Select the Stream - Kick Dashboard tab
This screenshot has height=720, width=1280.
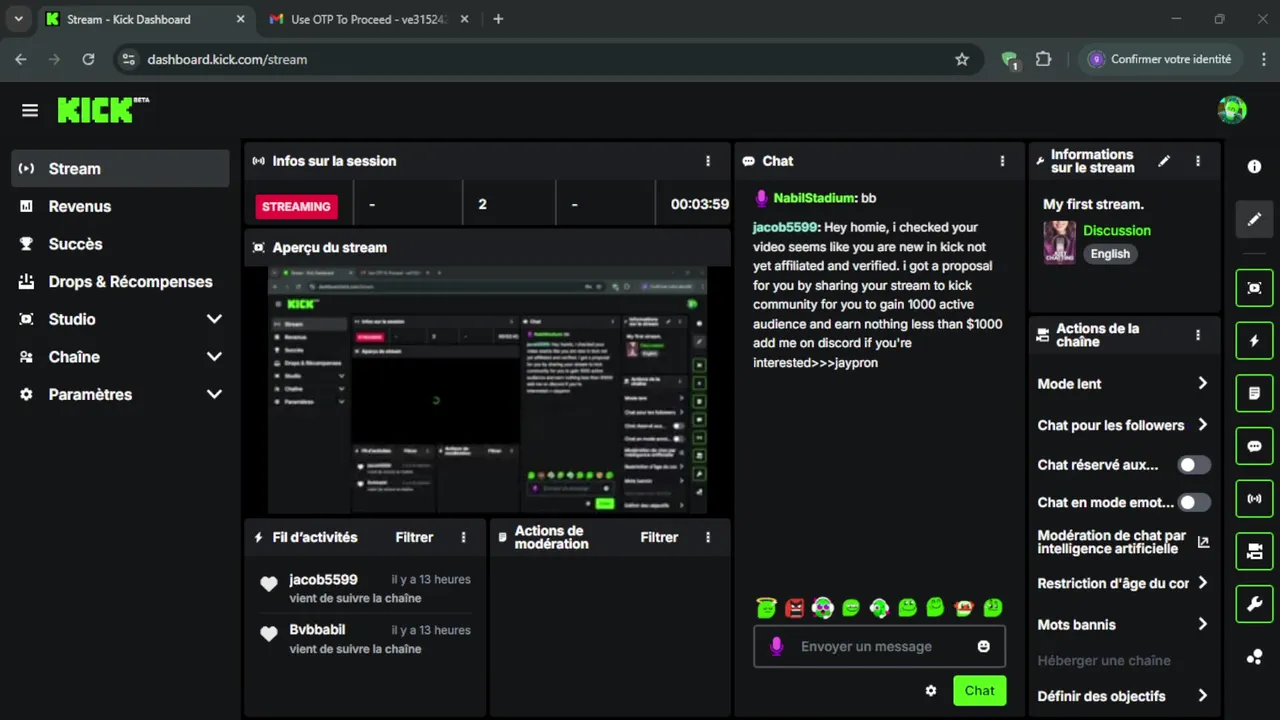click(x=147, y=19)
